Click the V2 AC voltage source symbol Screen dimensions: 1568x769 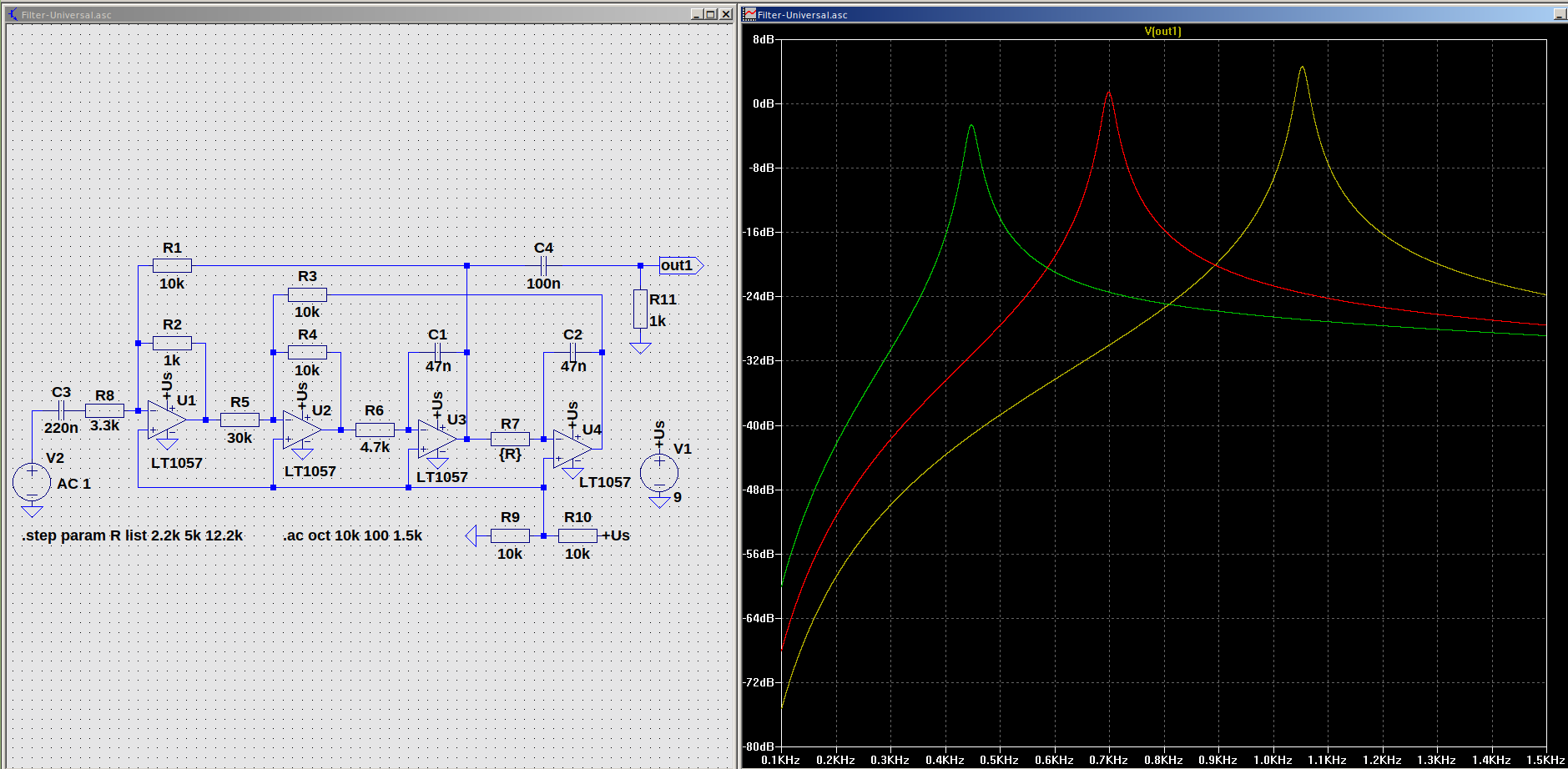pos(32,482)
